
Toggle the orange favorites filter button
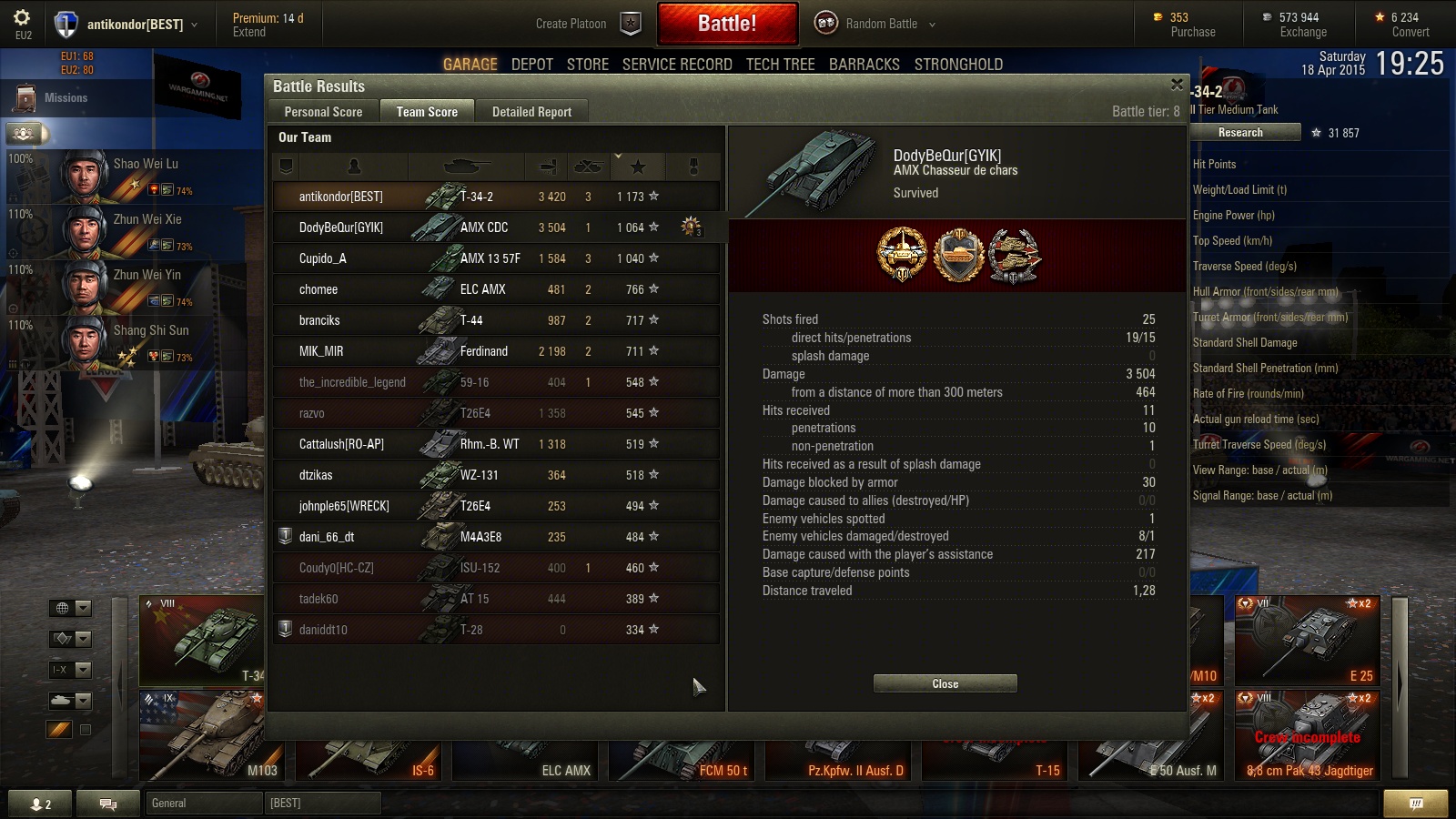click(x=59, y=729)
